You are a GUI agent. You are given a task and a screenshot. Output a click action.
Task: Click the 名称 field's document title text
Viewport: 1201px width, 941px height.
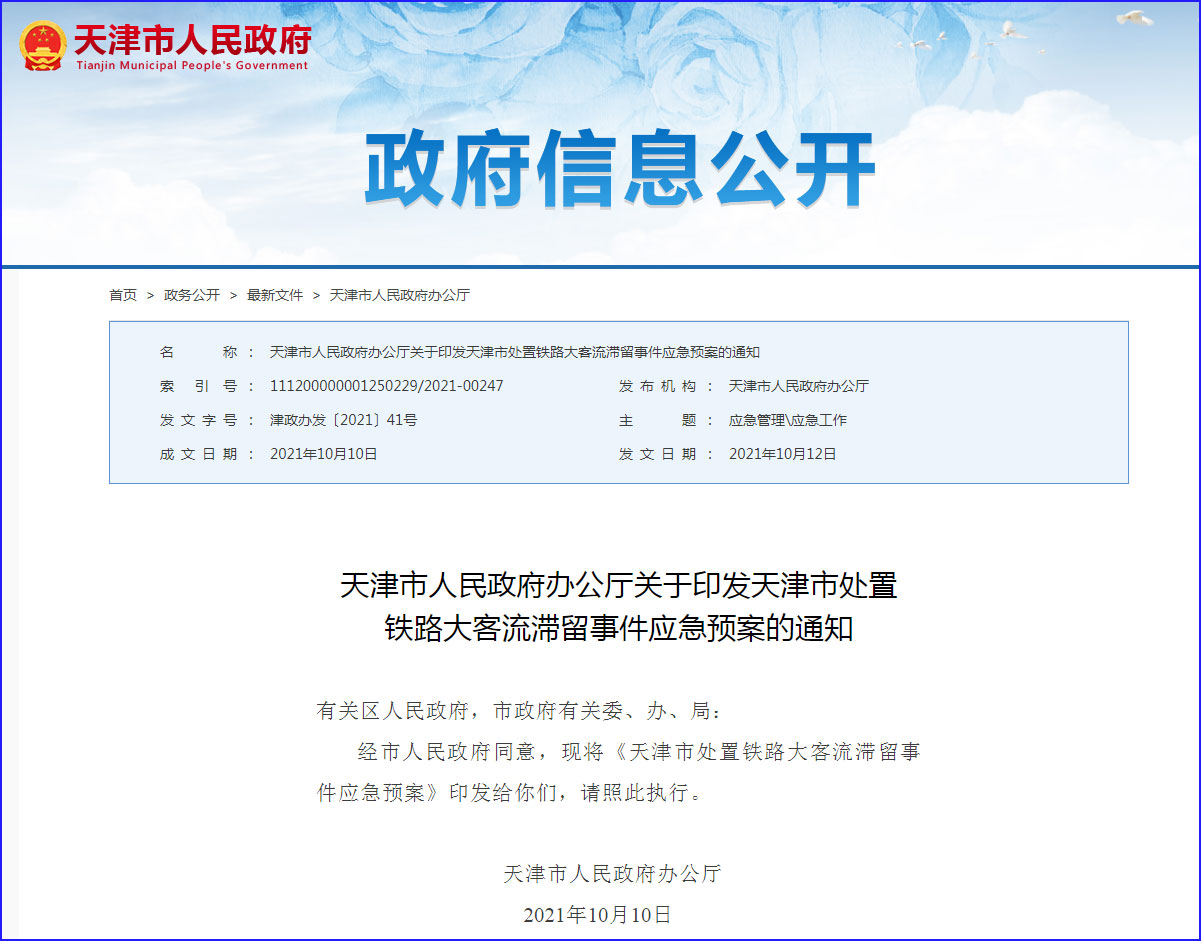point(515,352)
